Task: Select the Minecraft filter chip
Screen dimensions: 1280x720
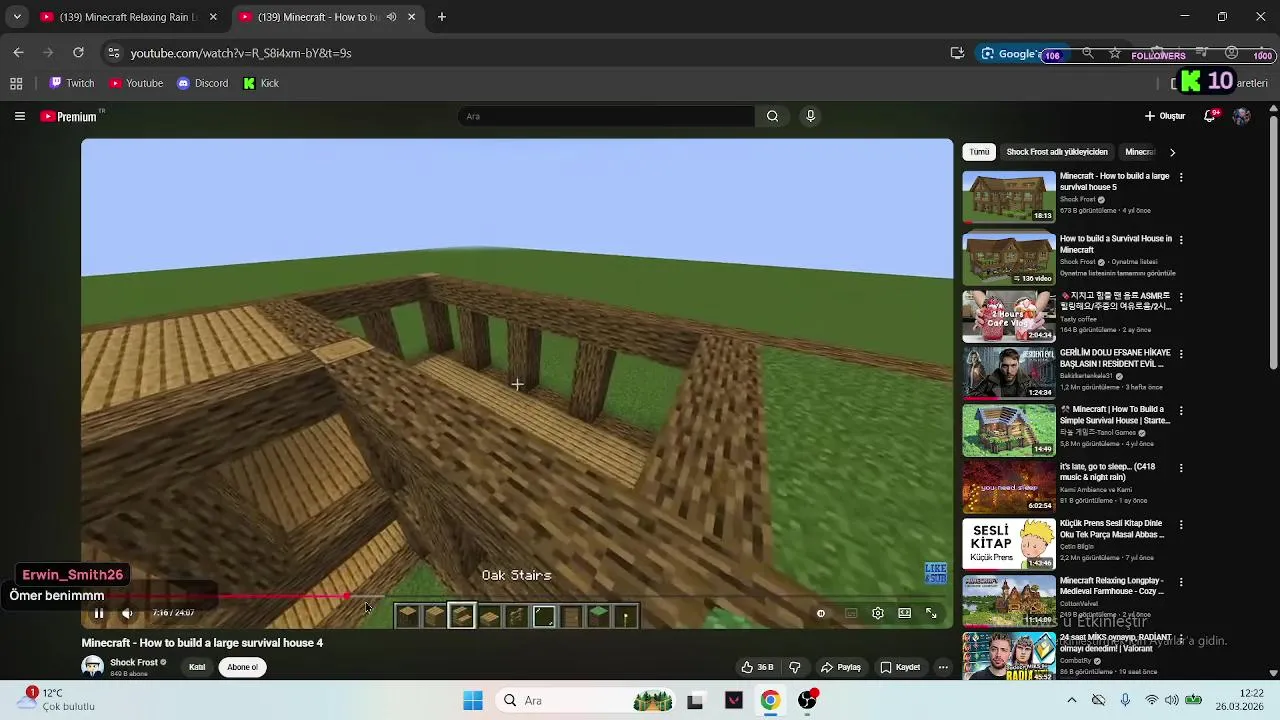Action: 1140,152
